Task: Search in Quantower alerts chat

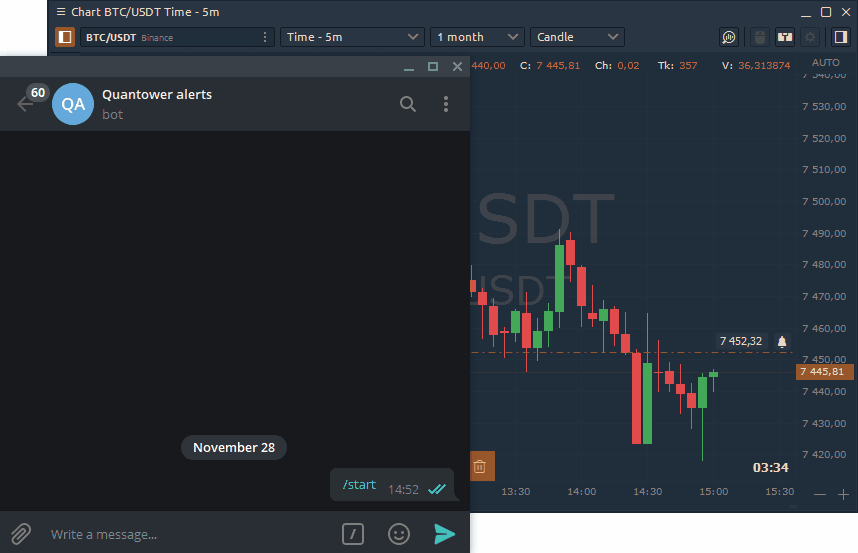Action: (408, 104)
